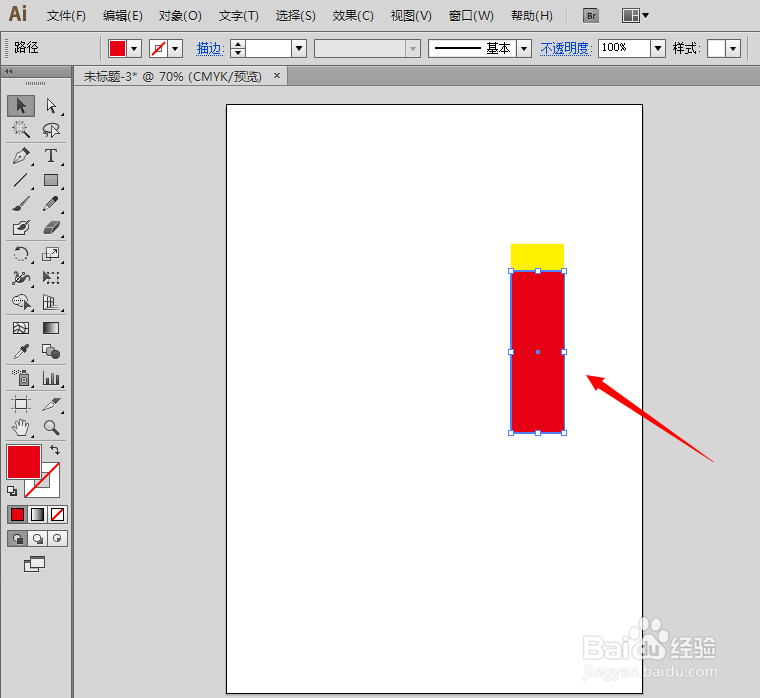The width and height of the screenshot is (760, 698).
Task: Open the 帮助(H) menu
Action: 532,16
